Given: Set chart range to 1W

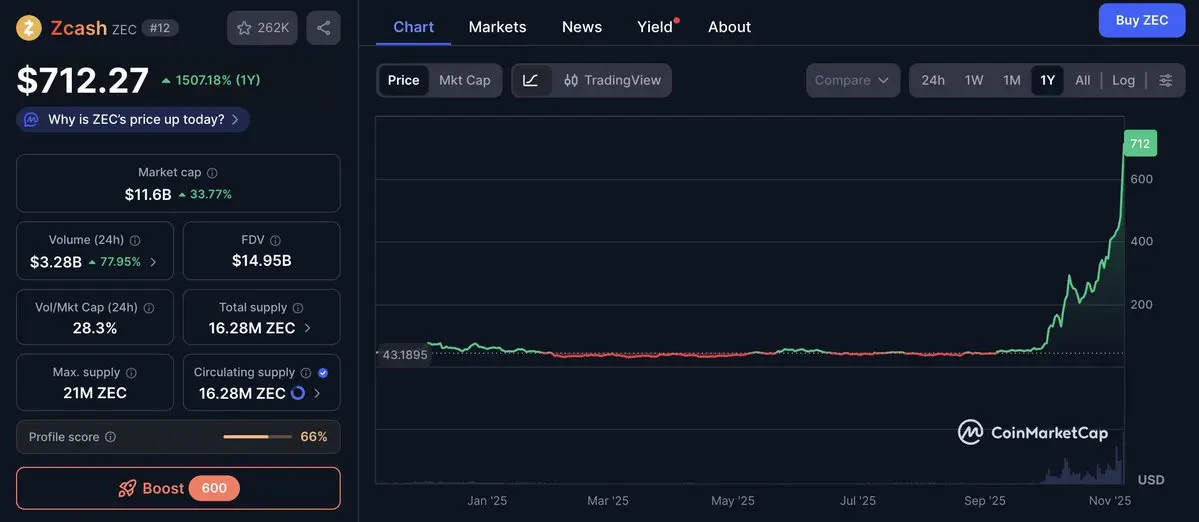Looking at the screenshot, I should click(x=973, y=80).
